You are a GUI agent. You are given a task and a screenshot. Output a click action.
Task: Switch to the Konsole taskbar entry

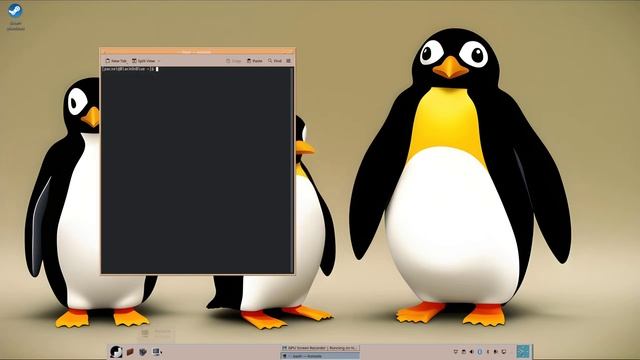coord(320,356)
